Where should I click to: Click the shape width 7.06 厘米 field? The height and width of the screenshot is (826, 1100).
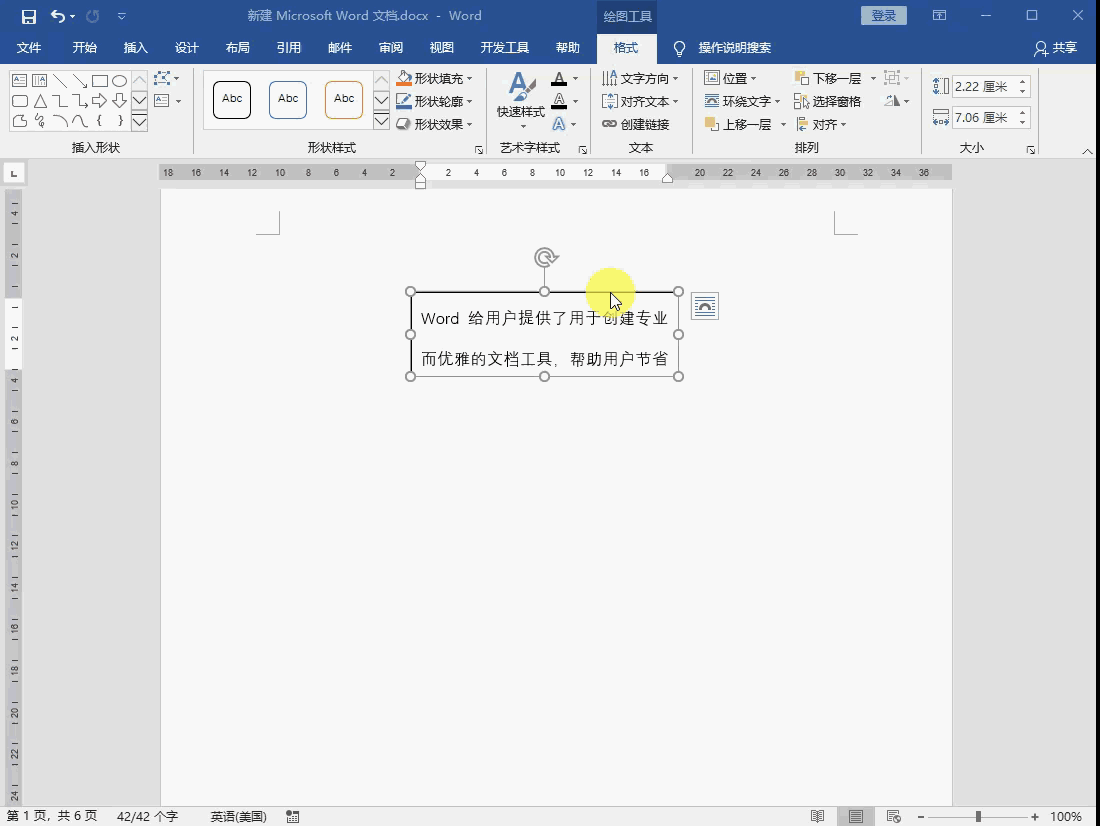click(984, 117)
